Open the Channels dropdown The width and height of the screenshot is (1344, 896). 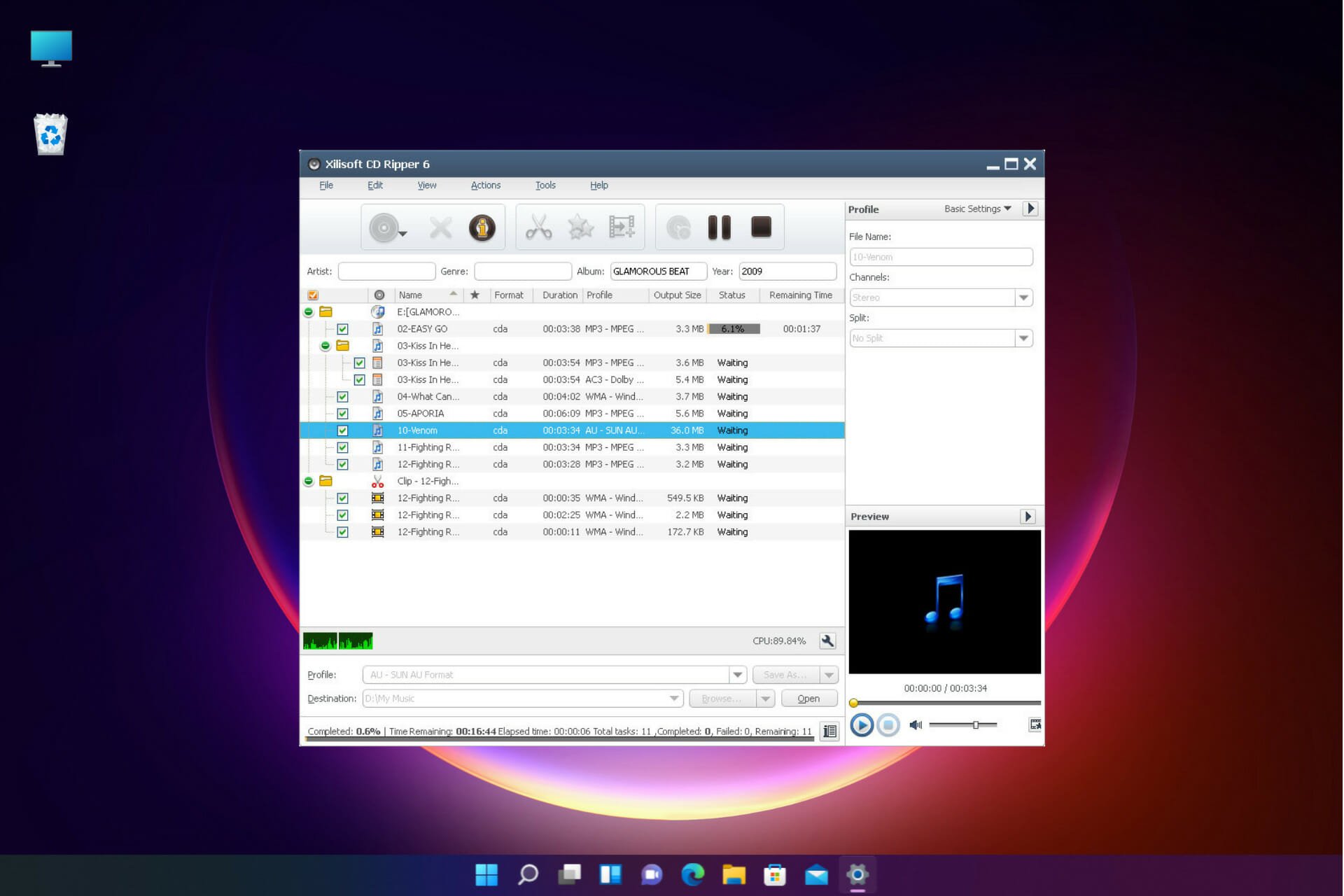coord(1023,297)
